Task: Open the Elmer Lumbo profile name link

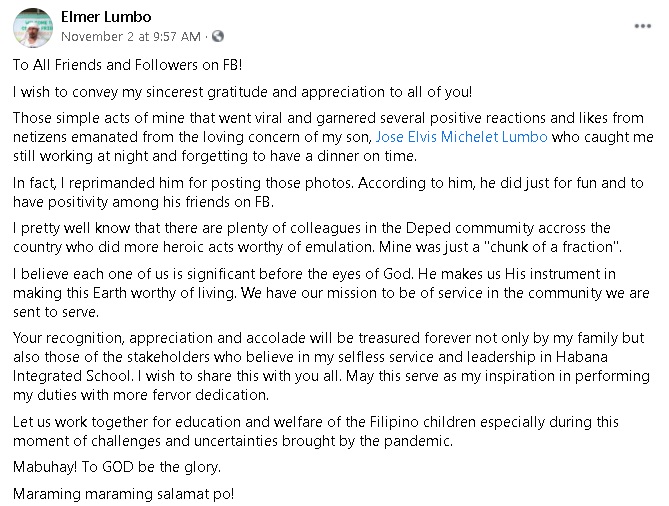Action: (x=106, y=17)
